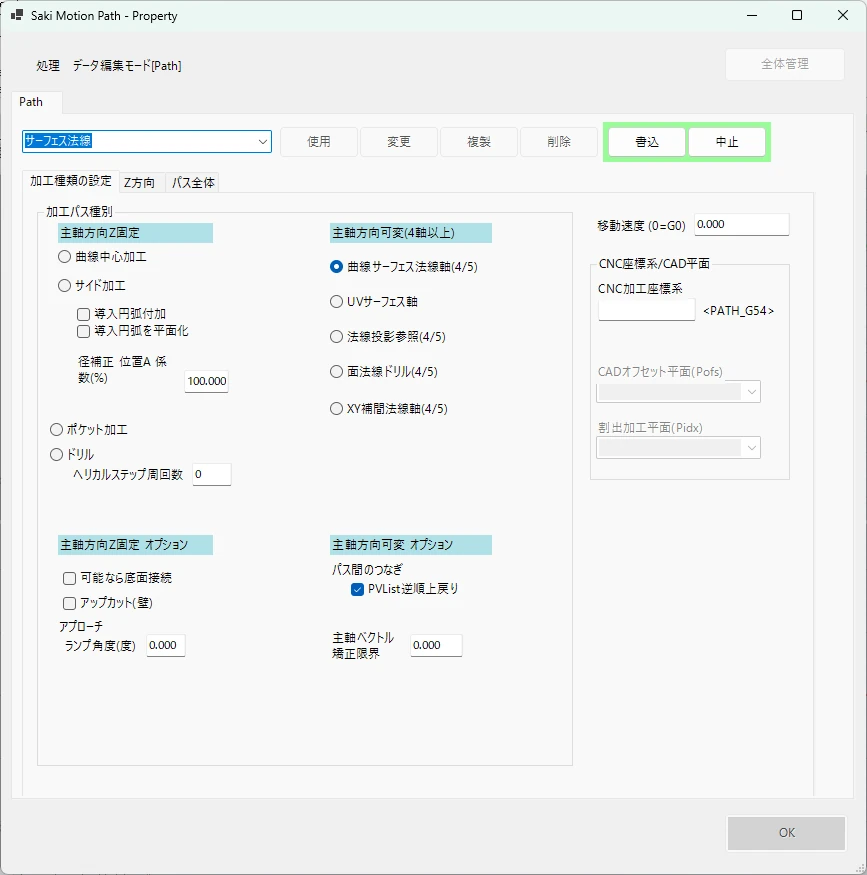Click the 全体管理 button
867x875 pixels.
tap(785, 64)
